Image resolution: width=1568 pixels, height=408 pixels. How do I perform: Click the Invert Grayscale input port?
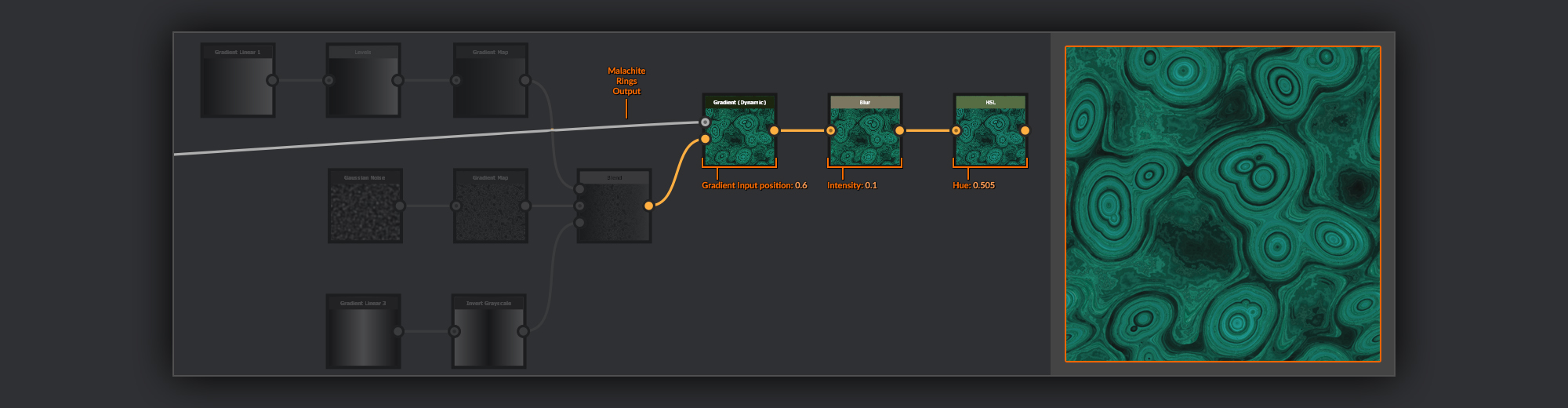(455, 331)
